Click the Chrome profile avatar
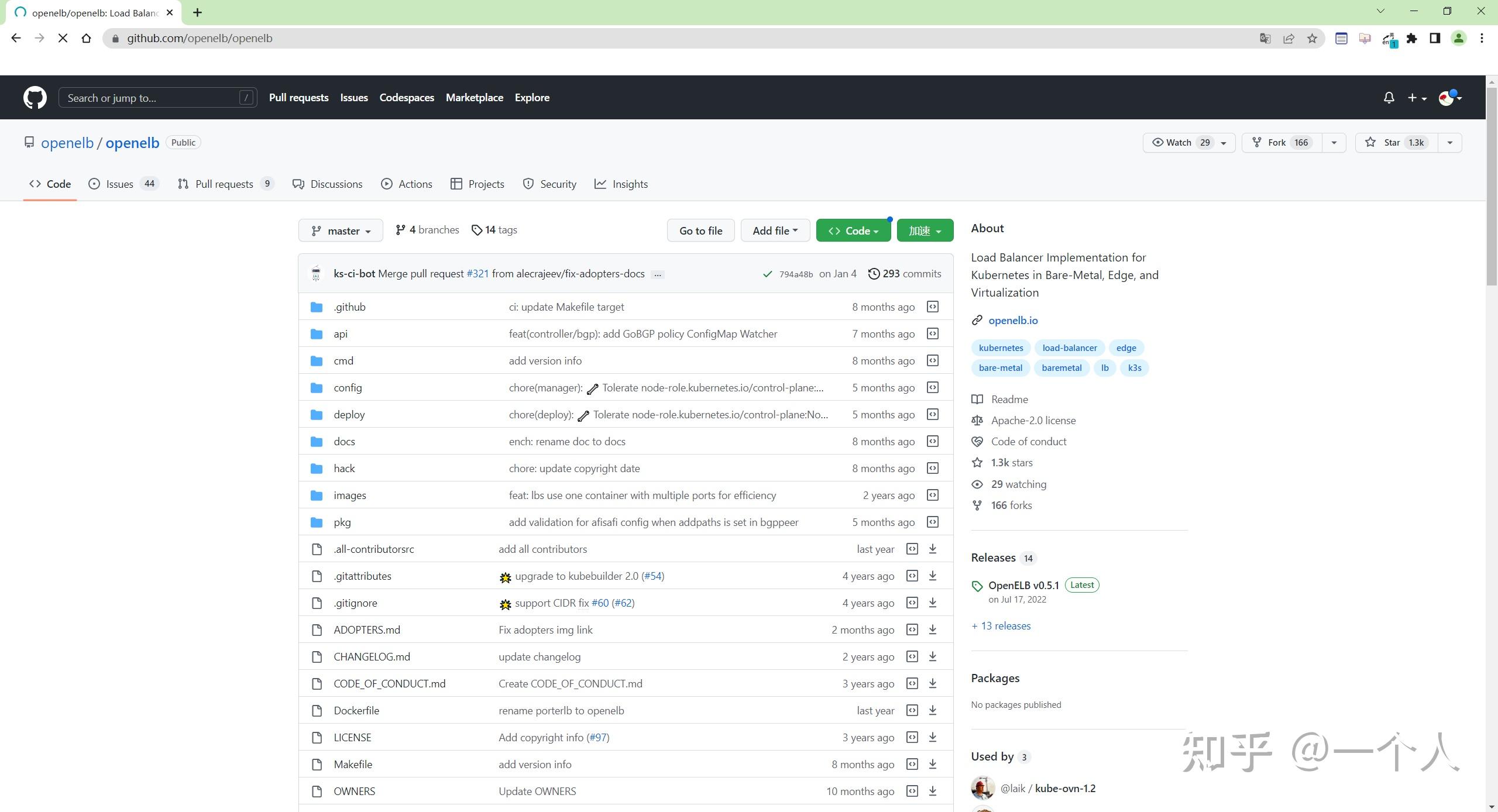The height and width of the screenshot is (812, 1498). [x=1459, y=39]
